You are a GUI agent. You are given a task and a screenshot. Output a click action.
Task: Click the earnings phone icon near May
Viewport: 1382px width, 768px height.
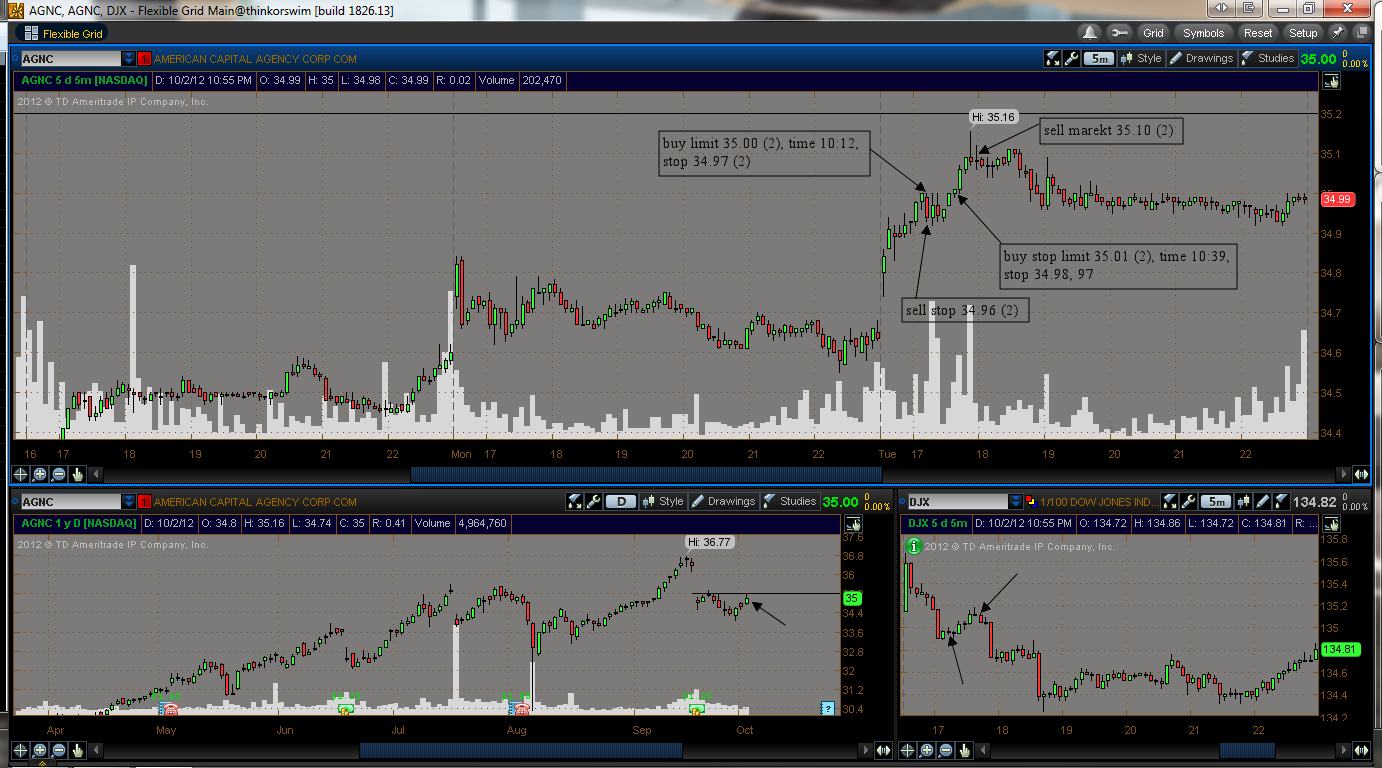[169, 708]
